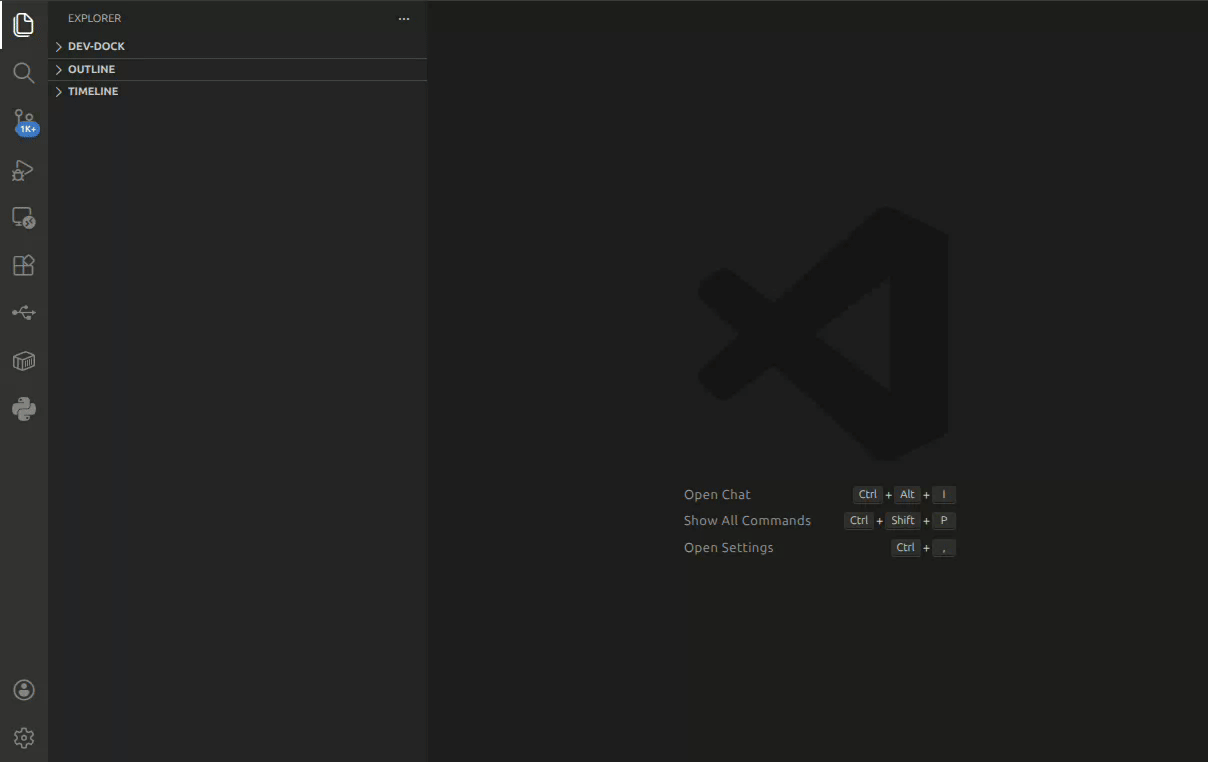Open the USB devices view icon

tap(24, 313)
